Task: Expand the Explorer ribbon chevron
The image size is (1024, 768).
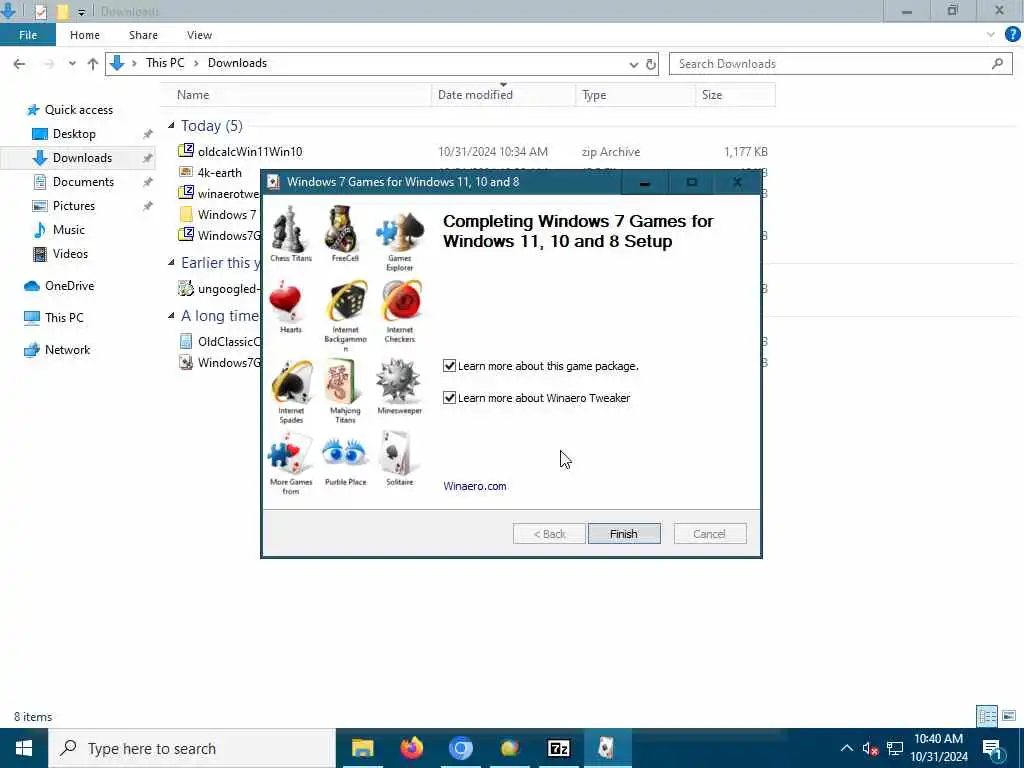Action: [991, 35]
